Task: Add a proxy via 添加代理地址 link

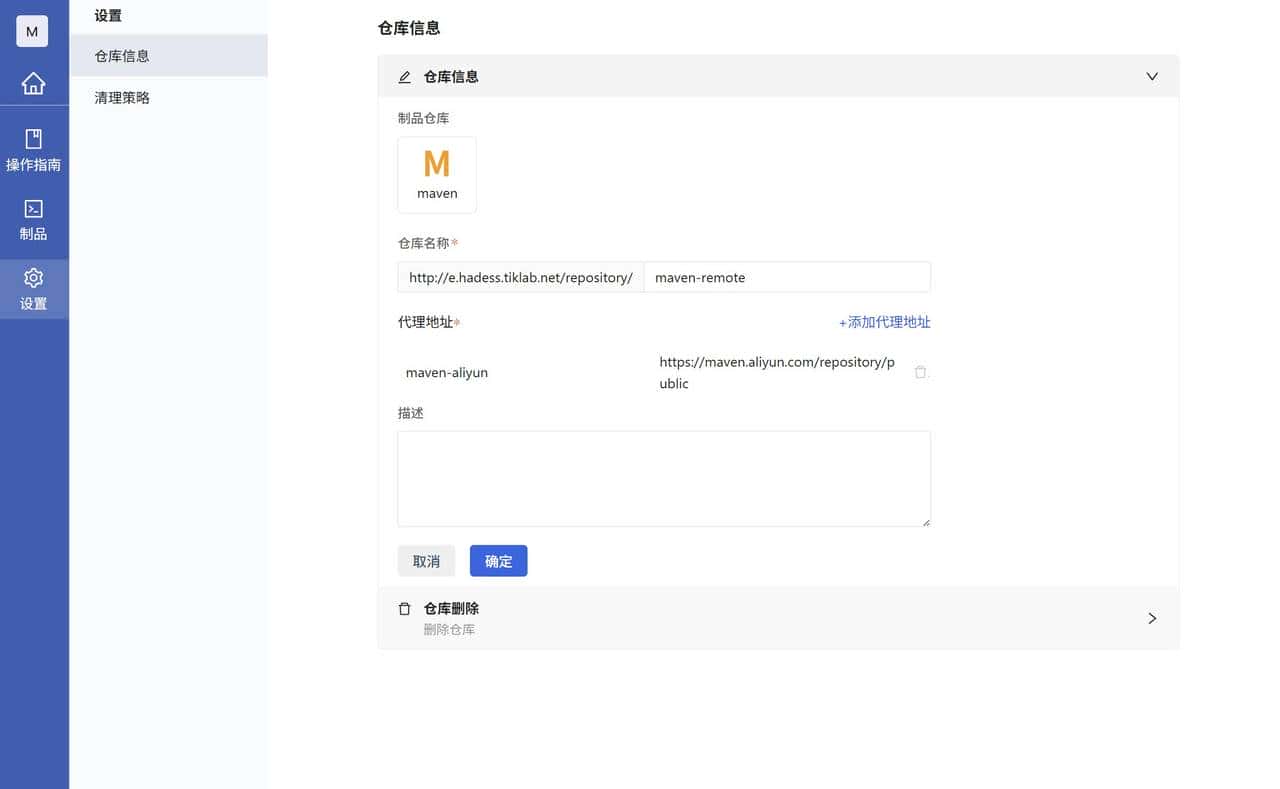Action: [x=884, y=322]
